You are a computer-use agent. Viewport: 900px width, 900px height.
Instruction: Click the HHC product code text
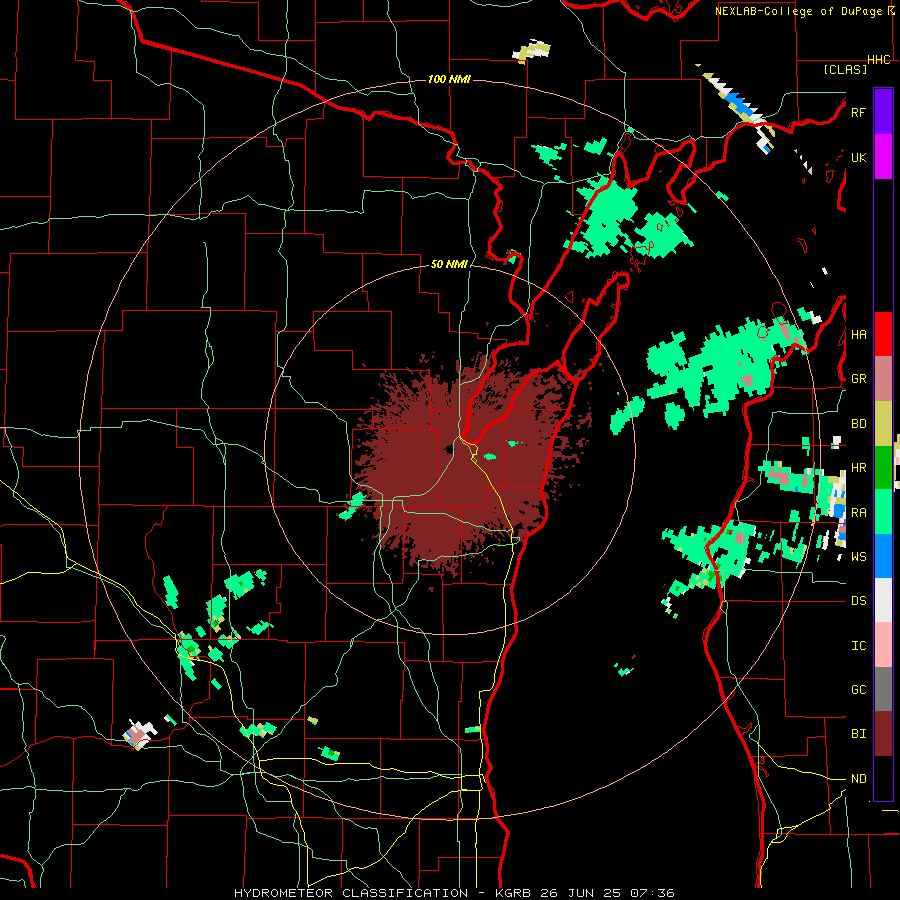pos(879,60)
